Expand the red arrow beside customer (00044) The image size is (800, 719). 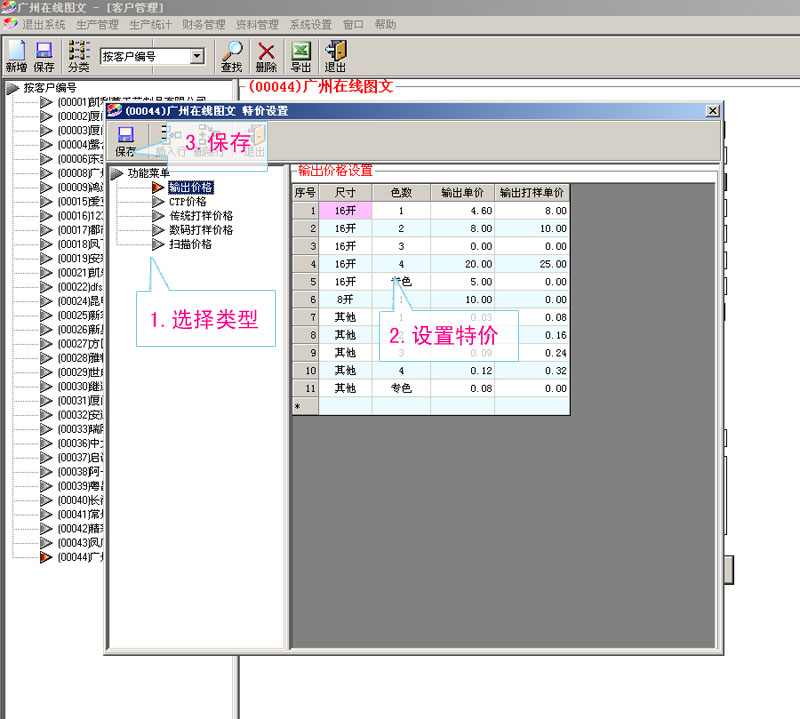(x=46, y=557)
